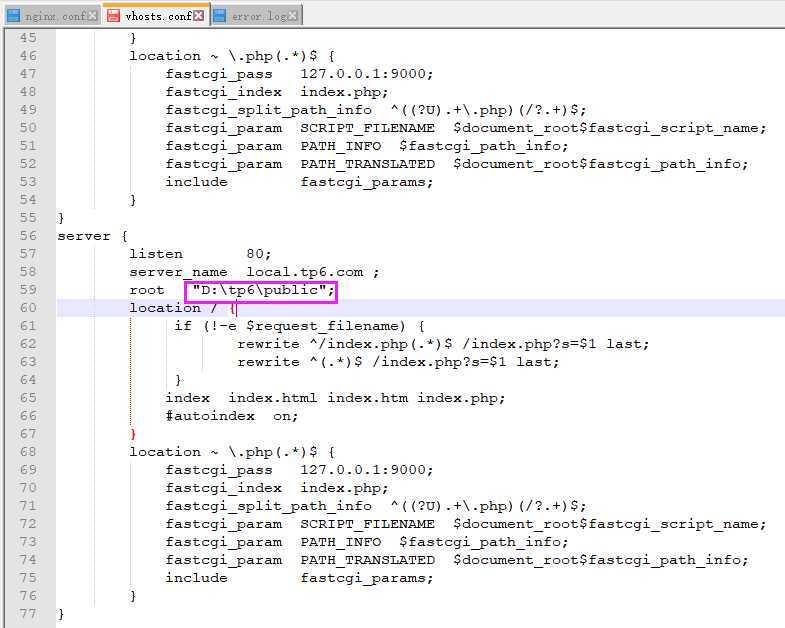Viewport: 785px width, 628px height.
Task: Select line number 60 in the gutter
Action: 27,308
